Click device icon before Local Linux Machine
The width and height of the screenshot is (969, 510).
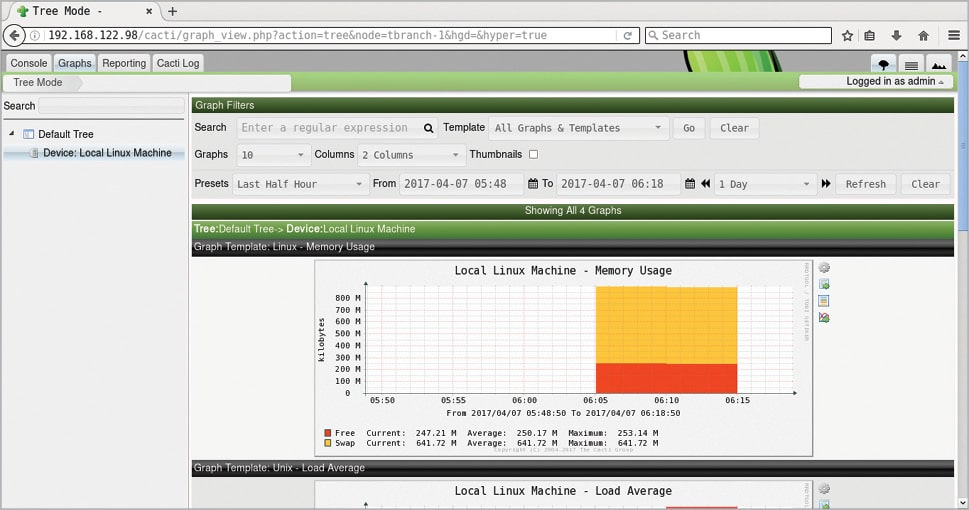click(35, 153)
